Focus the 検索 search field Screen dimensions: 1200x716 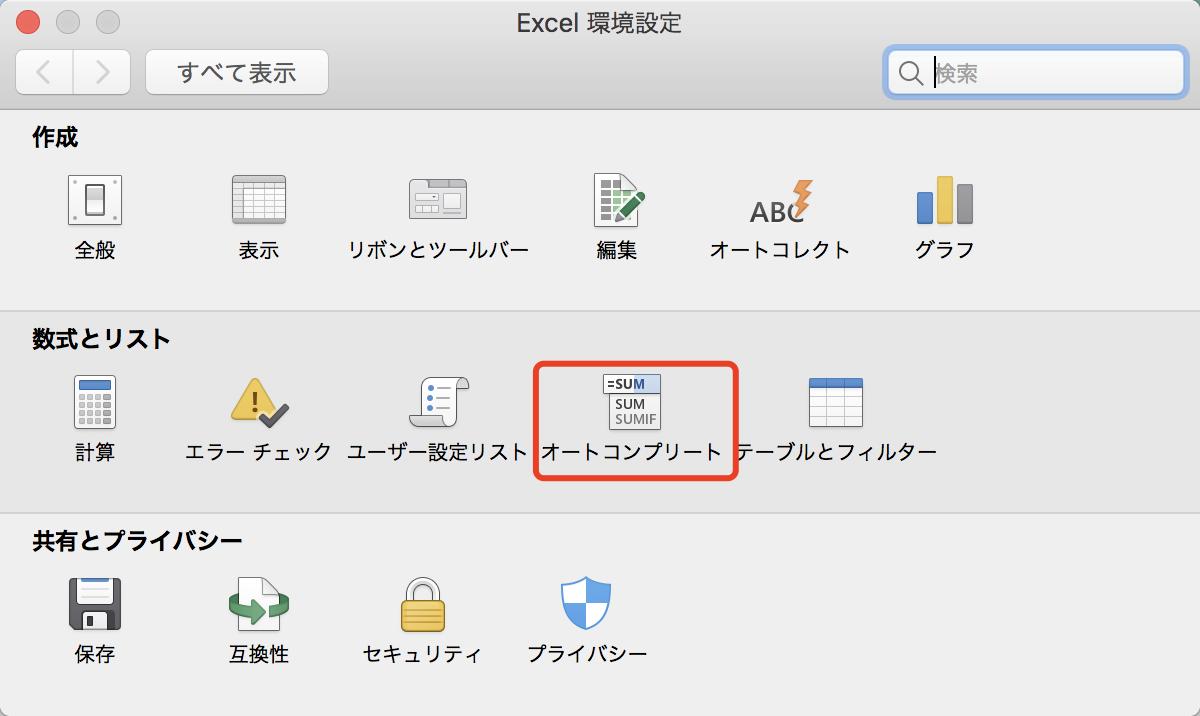pyautogui.click(x=1035, y=72)
